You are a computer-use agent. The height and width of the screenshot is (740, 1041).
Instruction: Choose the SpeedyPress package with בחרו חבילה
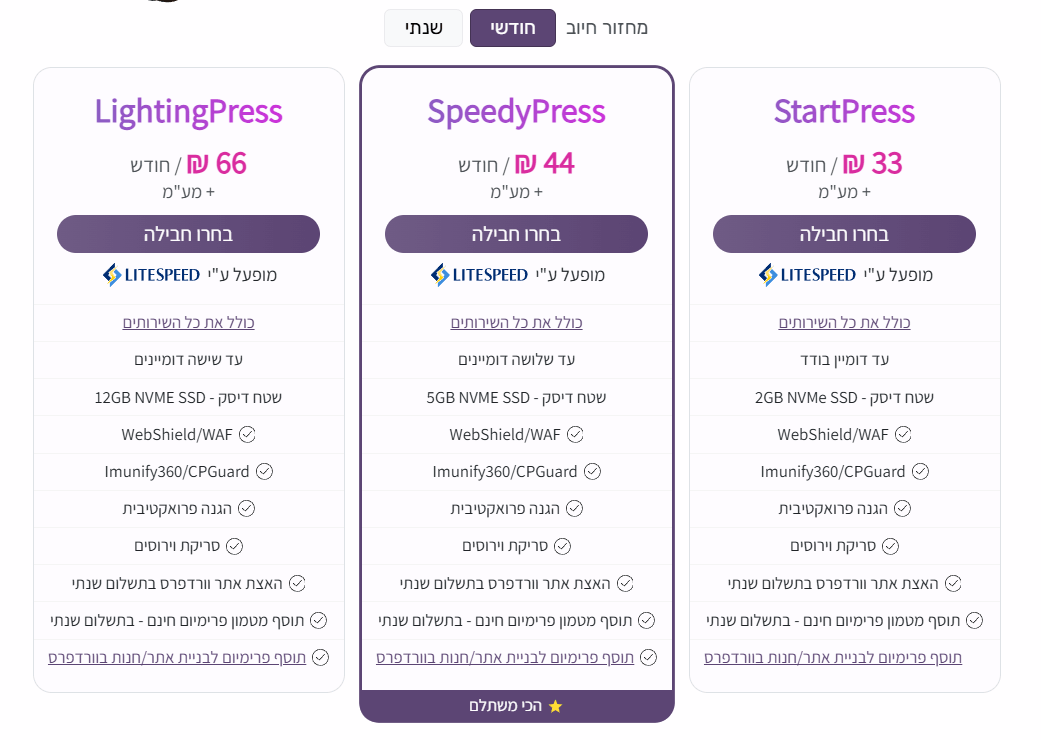(x=516, y=234)
